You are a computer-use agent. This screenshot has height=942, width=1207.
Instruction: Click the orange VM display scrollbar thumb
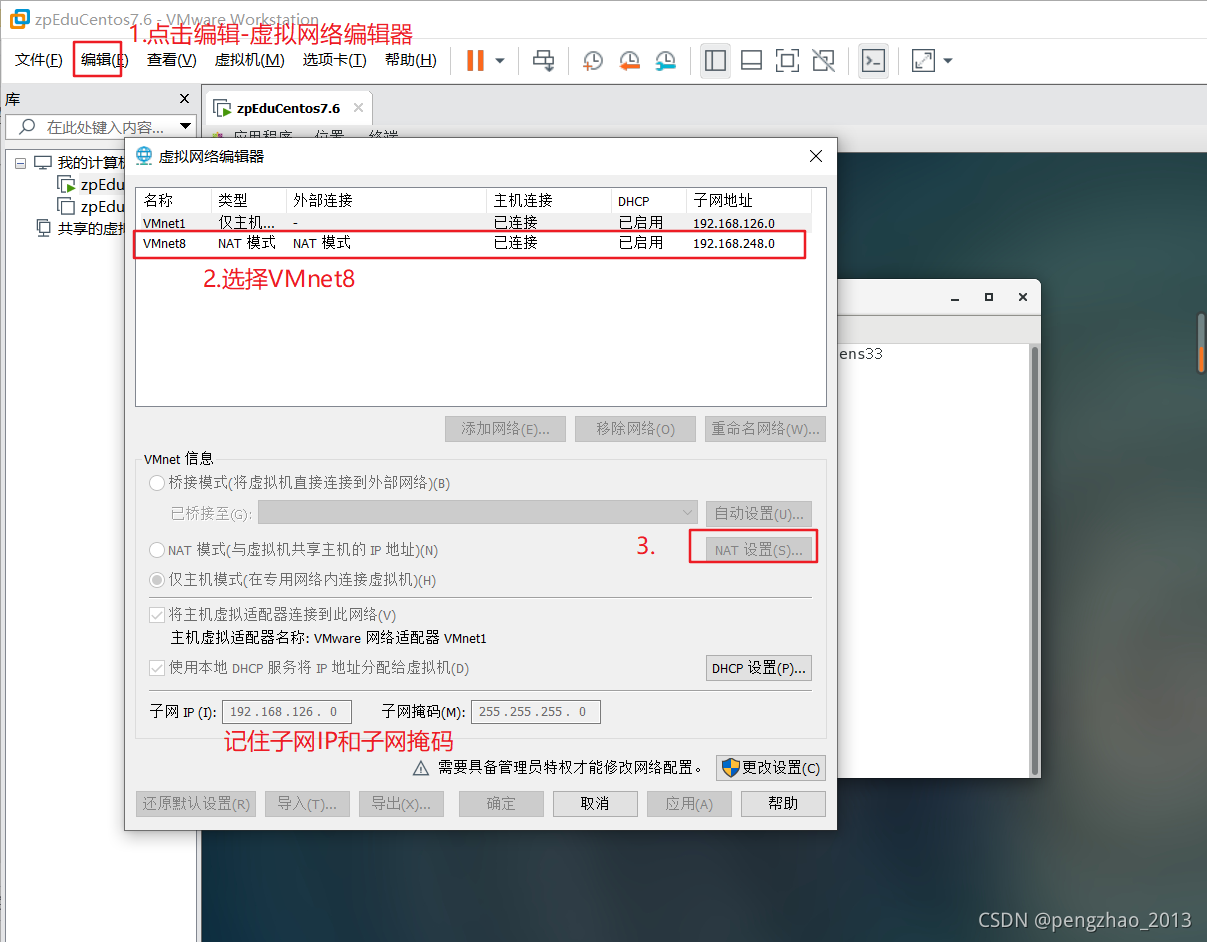click(1202, 342)
